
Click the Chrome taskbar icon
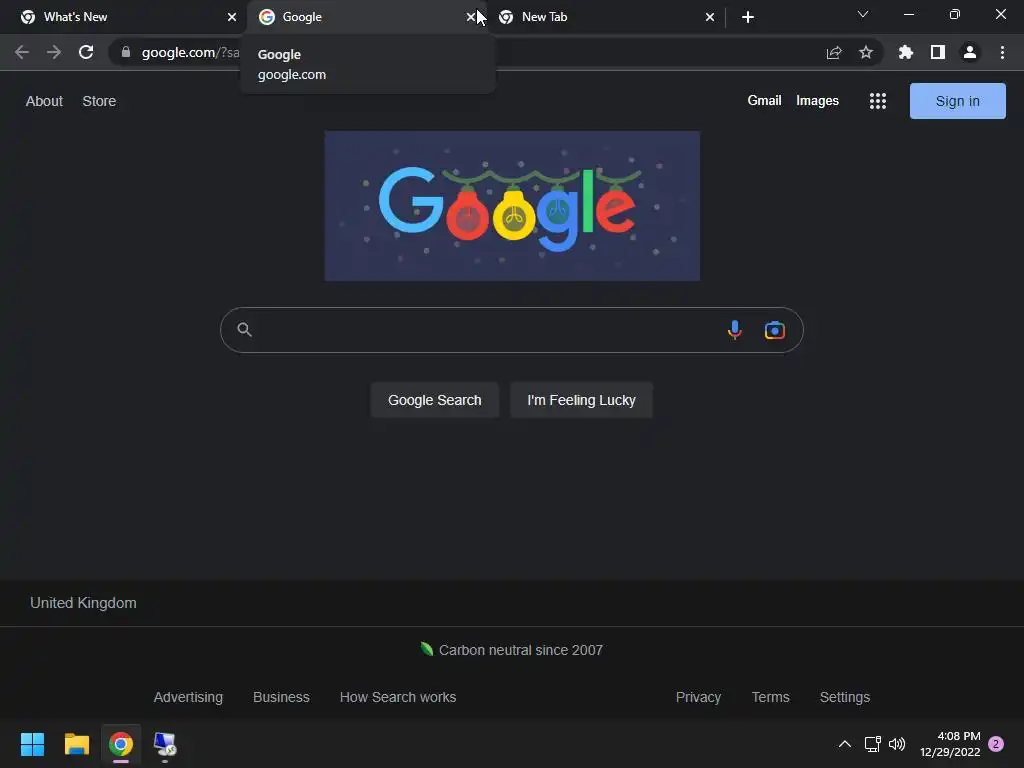coord(121,744)
